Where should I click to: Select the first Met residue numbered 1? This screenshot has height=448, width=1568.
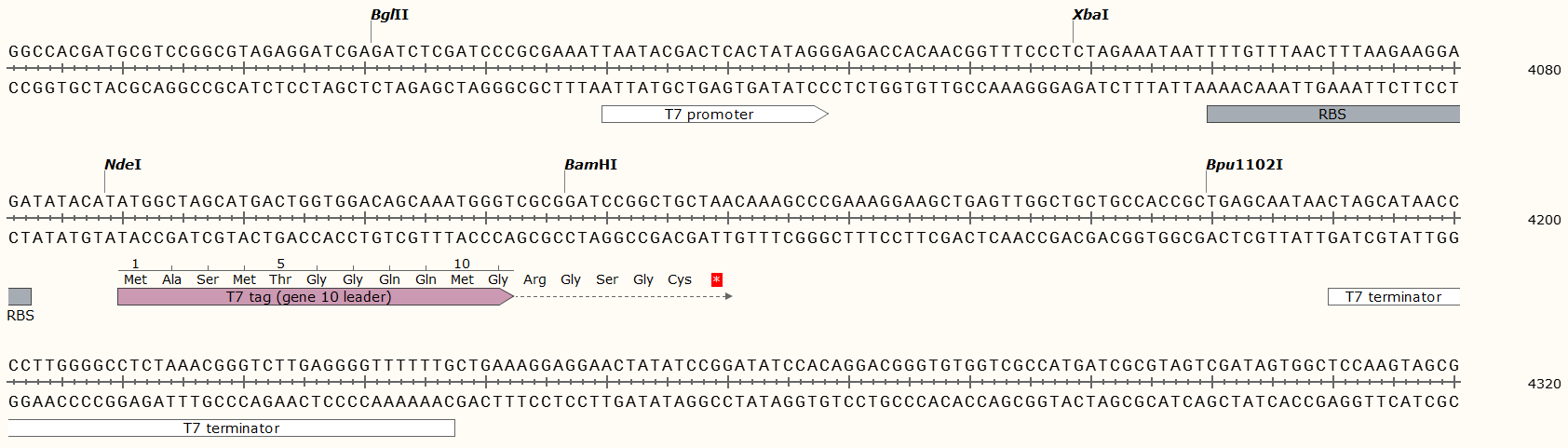pos(135,279)
